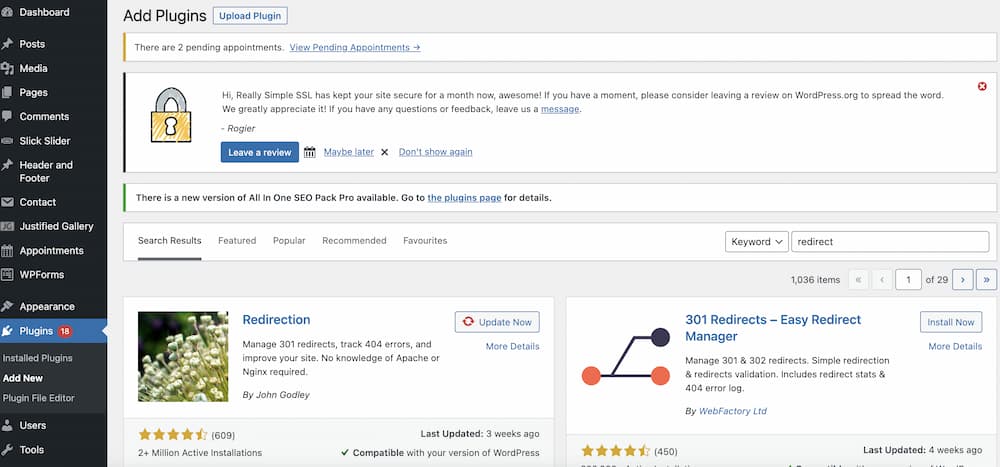Jump to last results page arrow

(987, 279)
